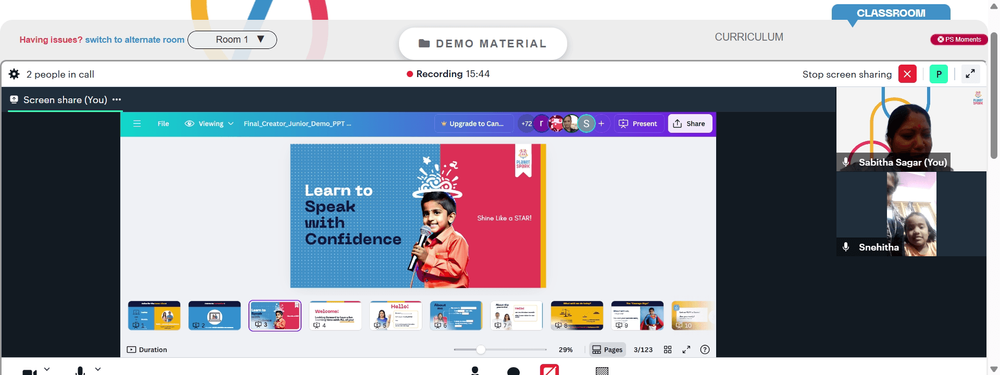Screen dimensions: 1000x375
Task: Select slide thumbnail 8 with scales
Action: pos(577,316)
